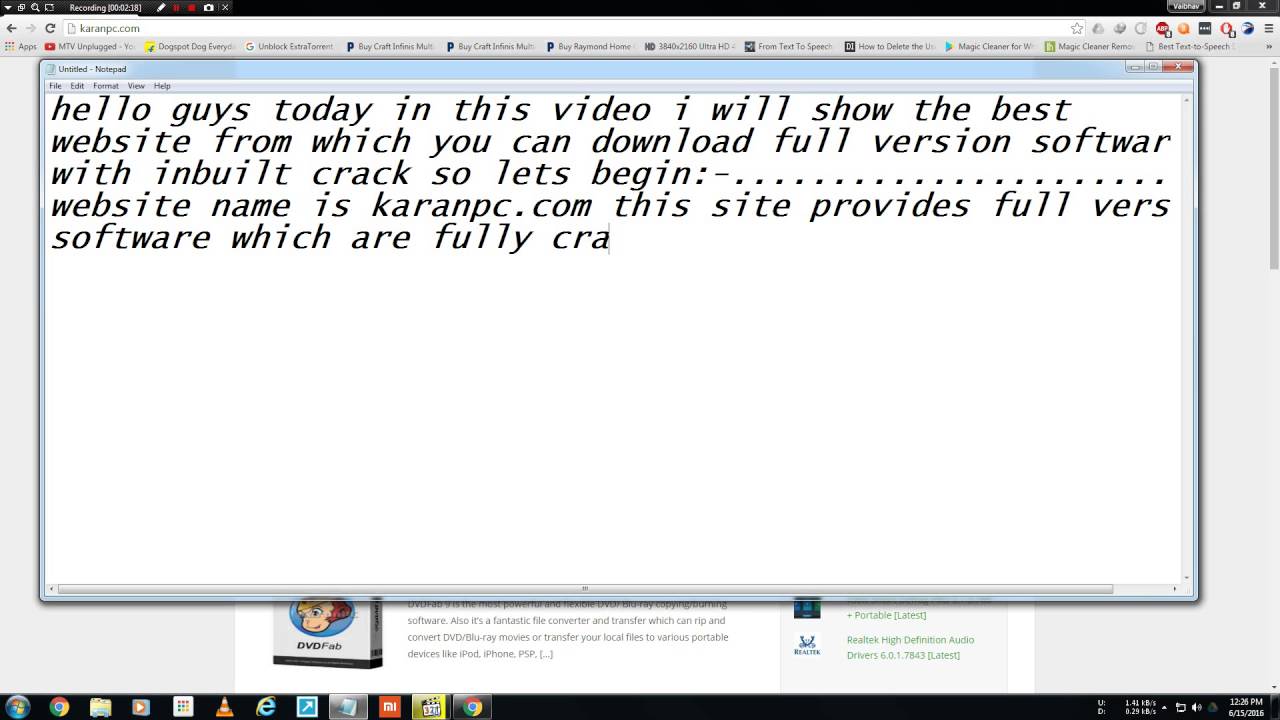Click Chrome's back navigation arrow
Image resolution: width=1280 pixels, height=720 pixels.
pos(11,28)
